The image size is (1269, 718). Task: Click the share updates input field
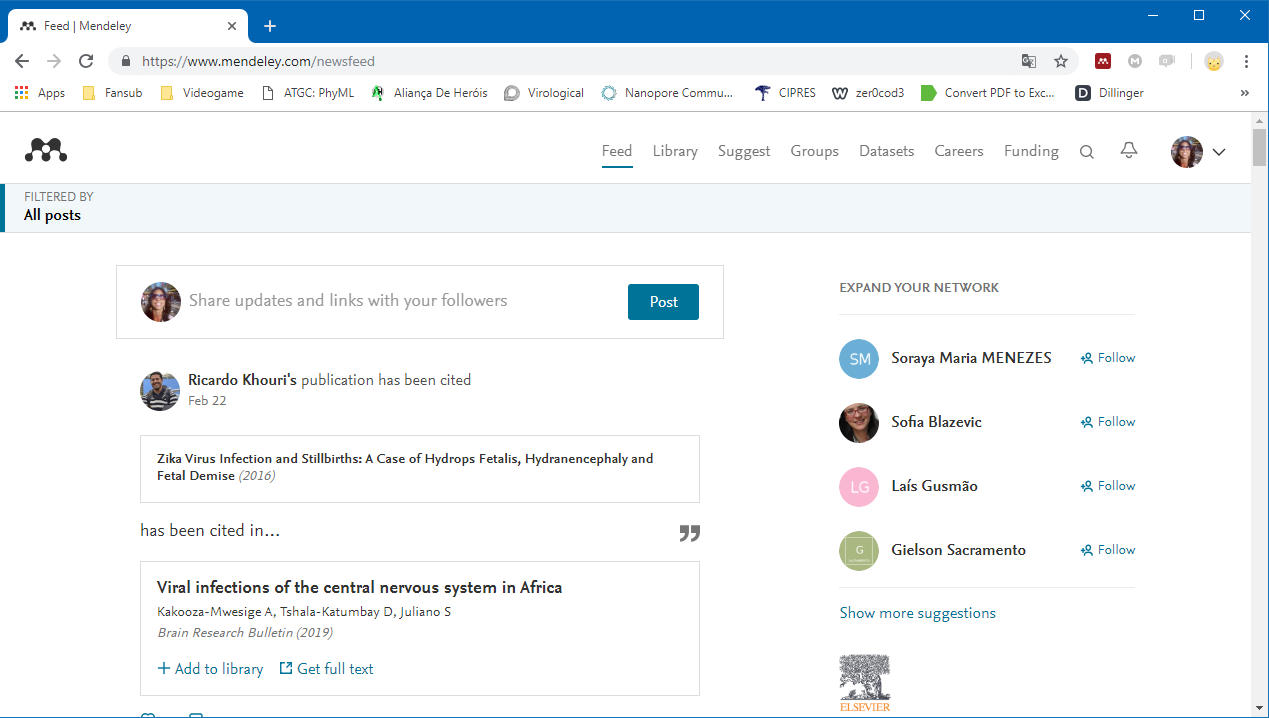400,301
